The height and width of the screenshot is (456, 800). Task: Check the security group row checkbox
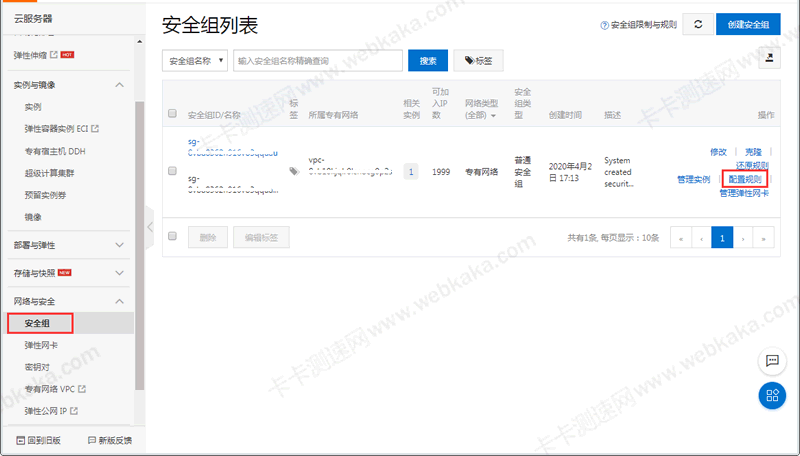tap(172, 170)
